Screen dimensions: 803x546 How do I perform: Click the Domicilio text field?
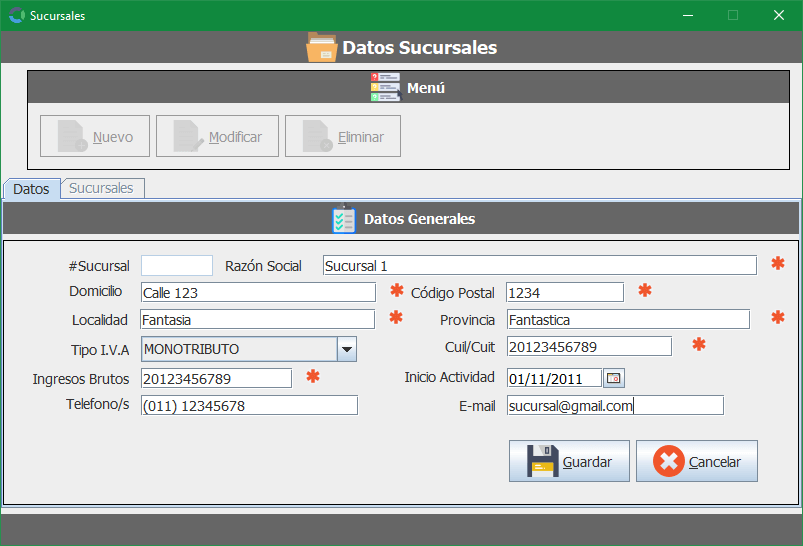[x=257, y=292]
